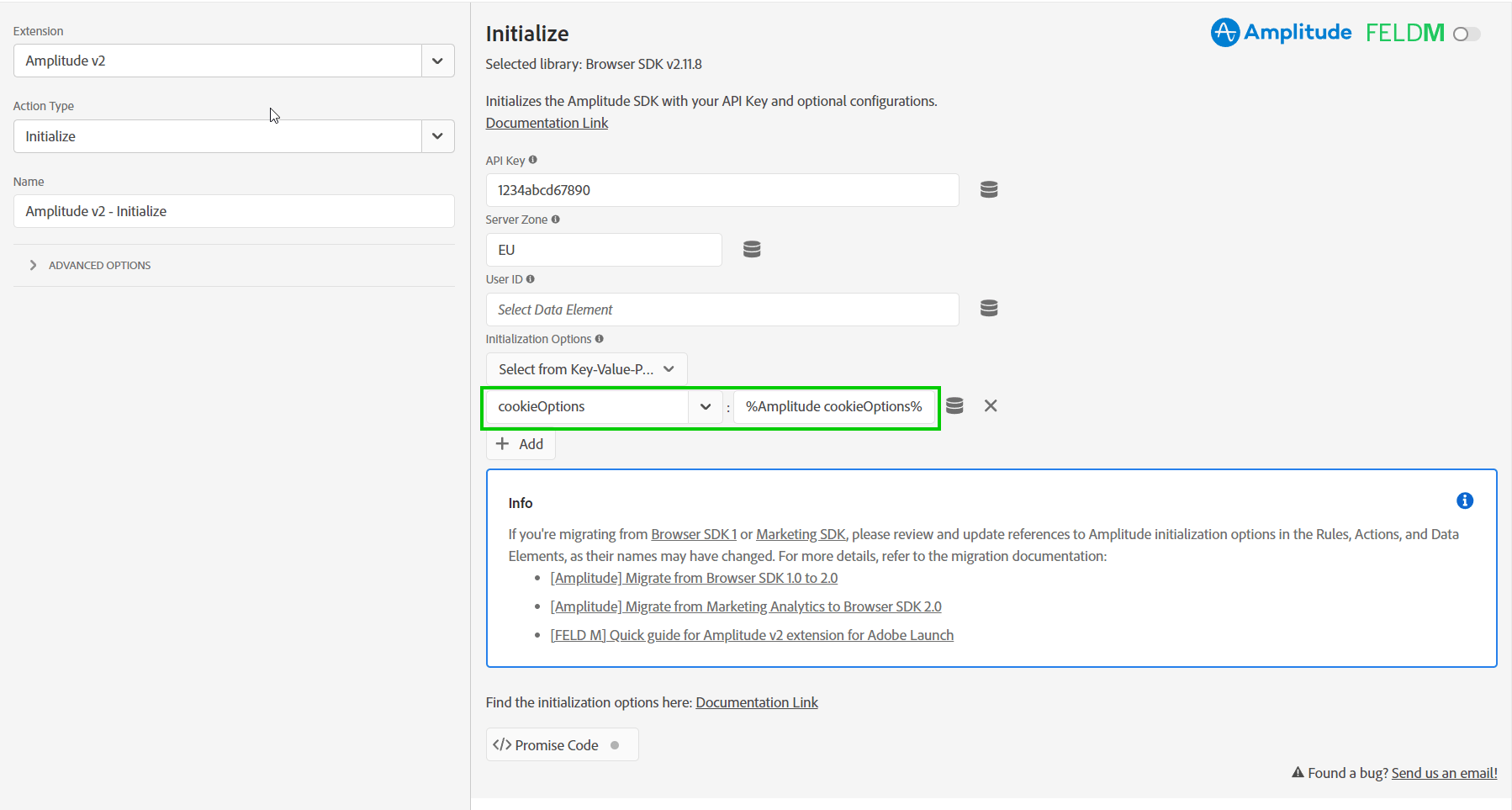Click Send us an email link
This screenshot has width=1512, height=810.
coord(1444,773)
